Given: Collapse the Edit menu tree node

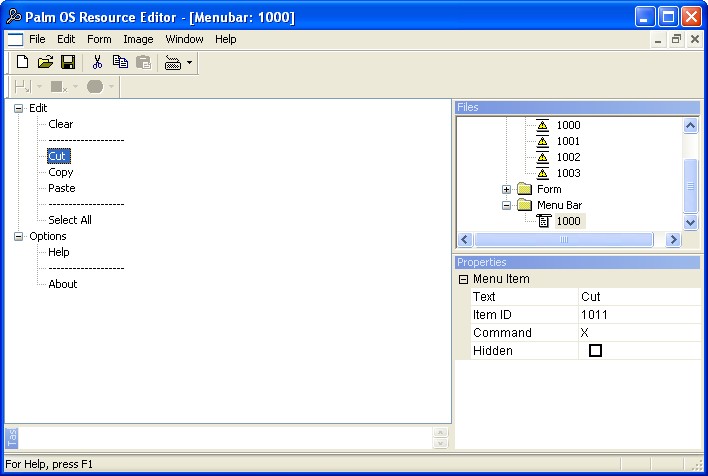Looking at the screenshot, I should click(x=19, y=108).
